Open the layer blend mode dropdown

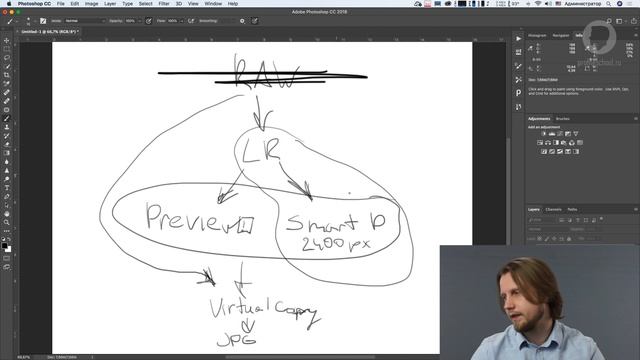coord(547,229)
